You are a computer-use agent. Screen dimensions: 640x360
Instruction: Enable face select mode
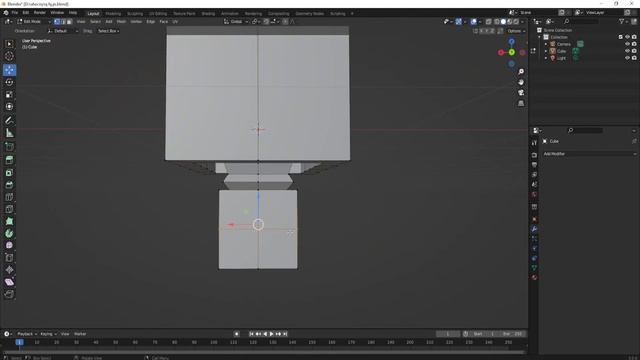[69, 22]
